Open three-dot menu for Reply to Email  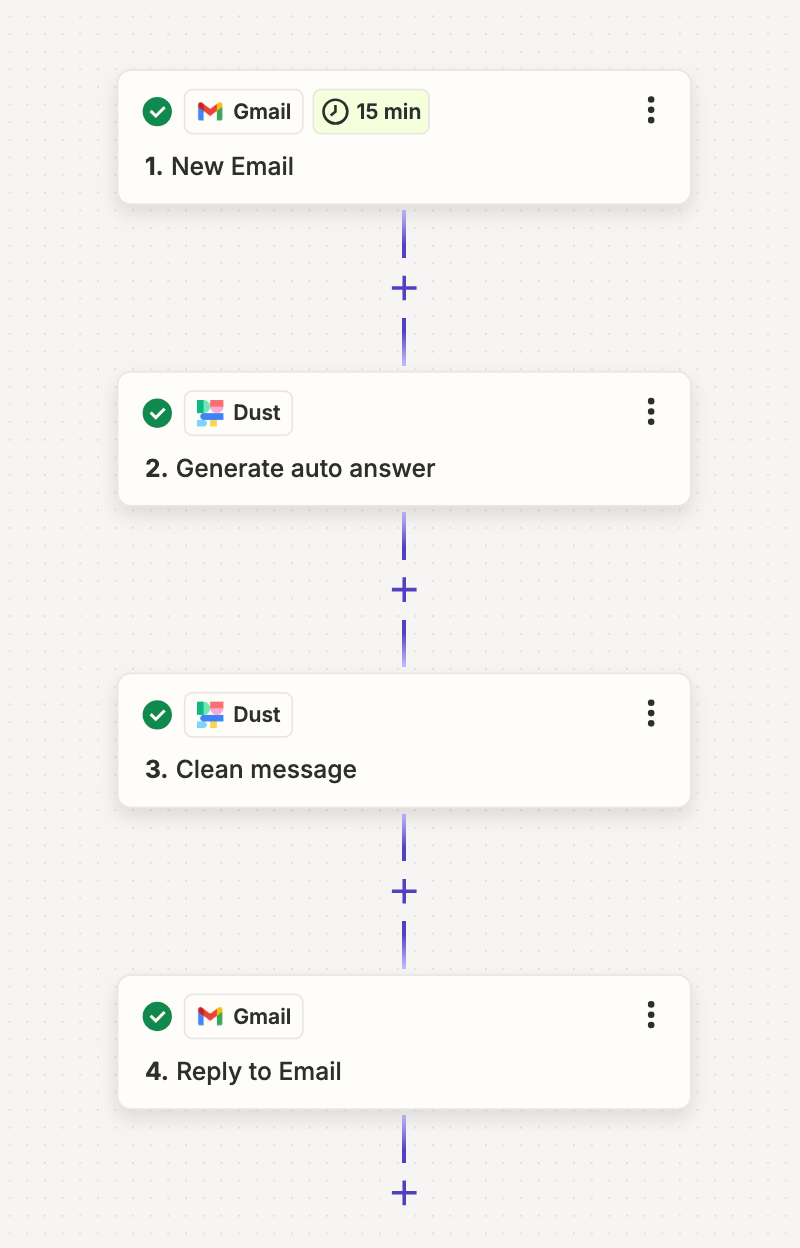tap(651, 1015)
